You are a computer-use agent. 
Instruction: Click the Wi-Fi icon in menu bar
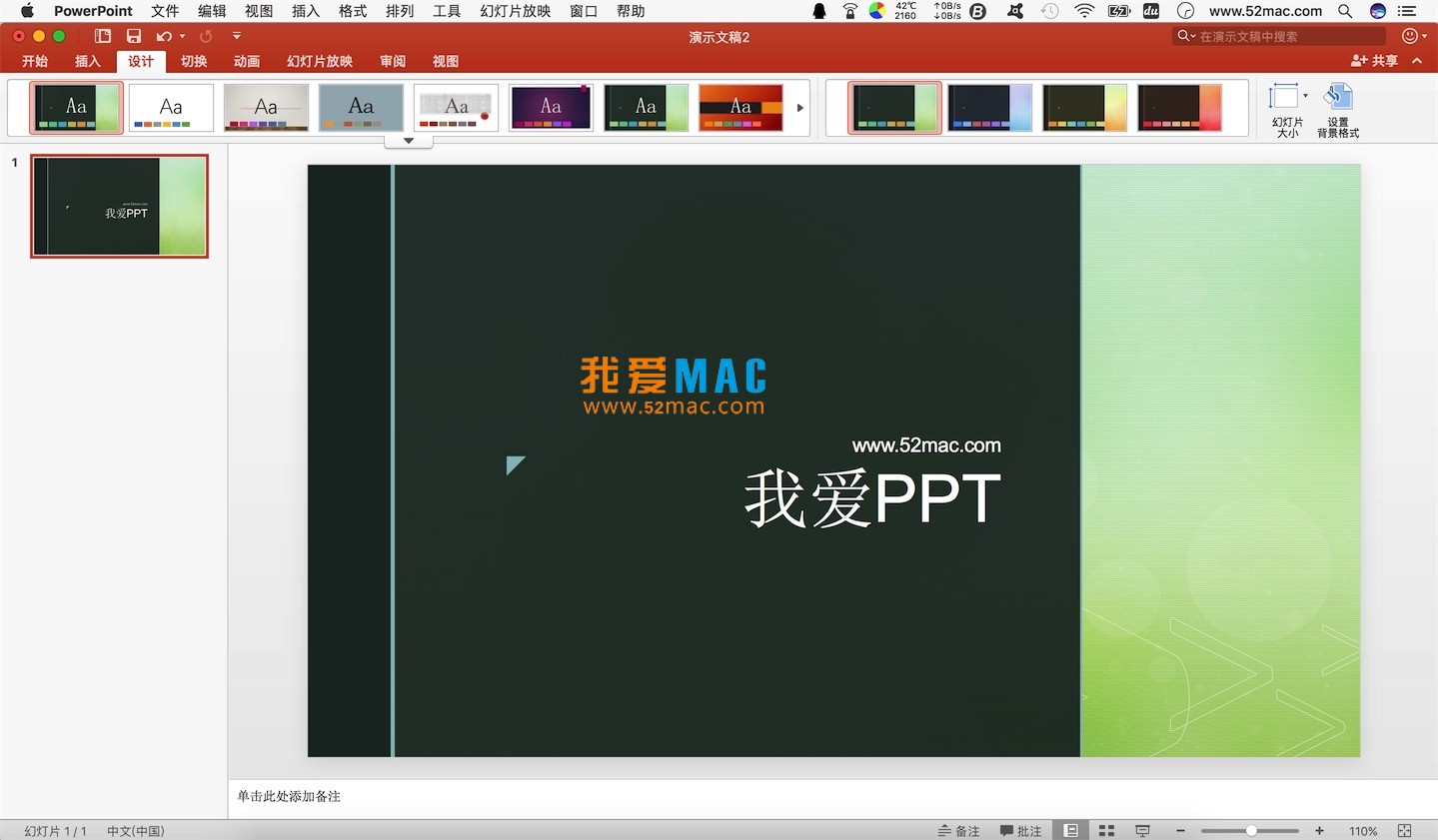pos(1084,11)
